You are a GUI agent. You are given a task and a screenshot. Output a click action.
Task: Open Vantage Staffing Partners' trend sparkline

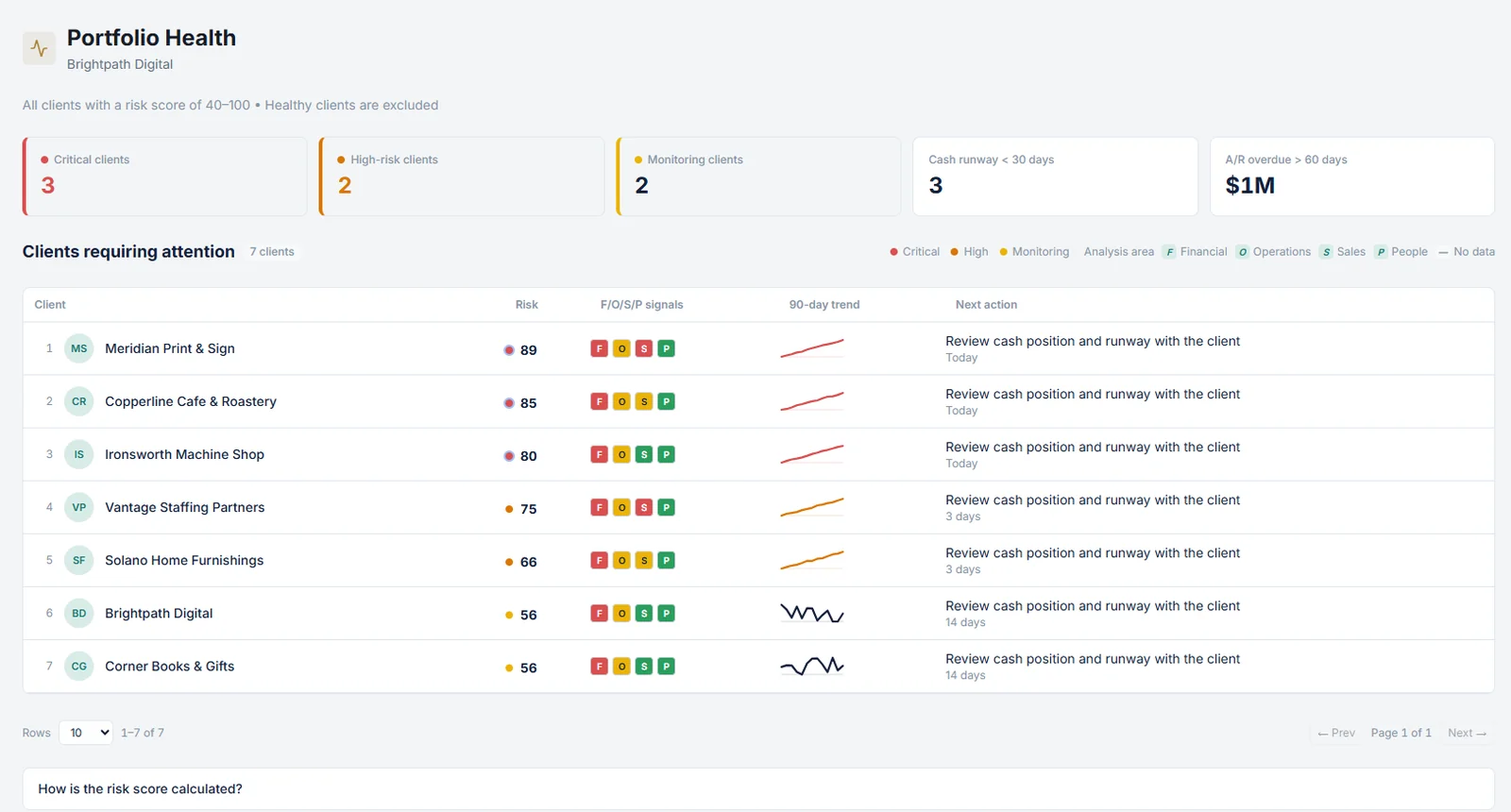812,507
